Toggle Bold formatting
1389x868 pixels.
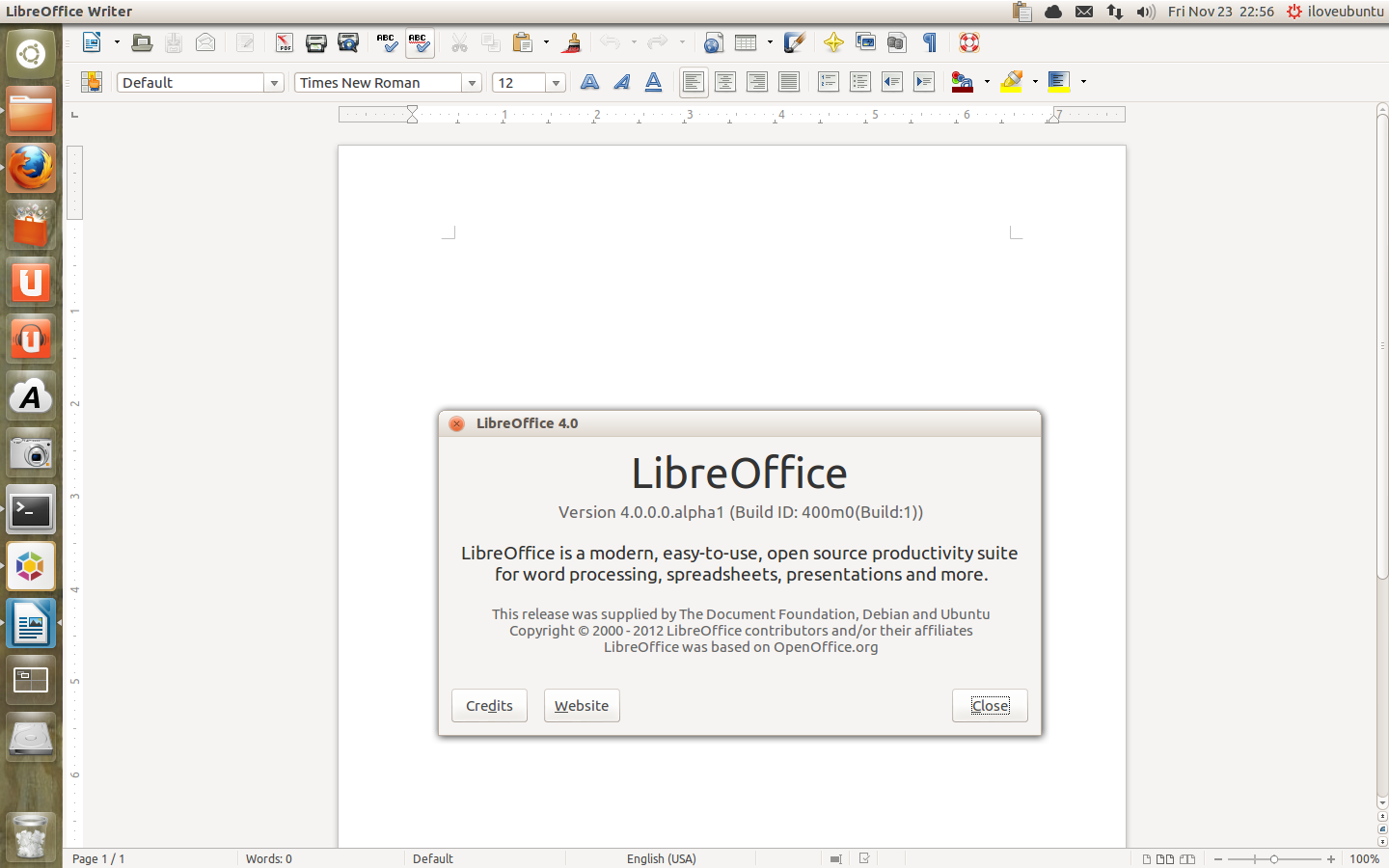pos(589,82)
